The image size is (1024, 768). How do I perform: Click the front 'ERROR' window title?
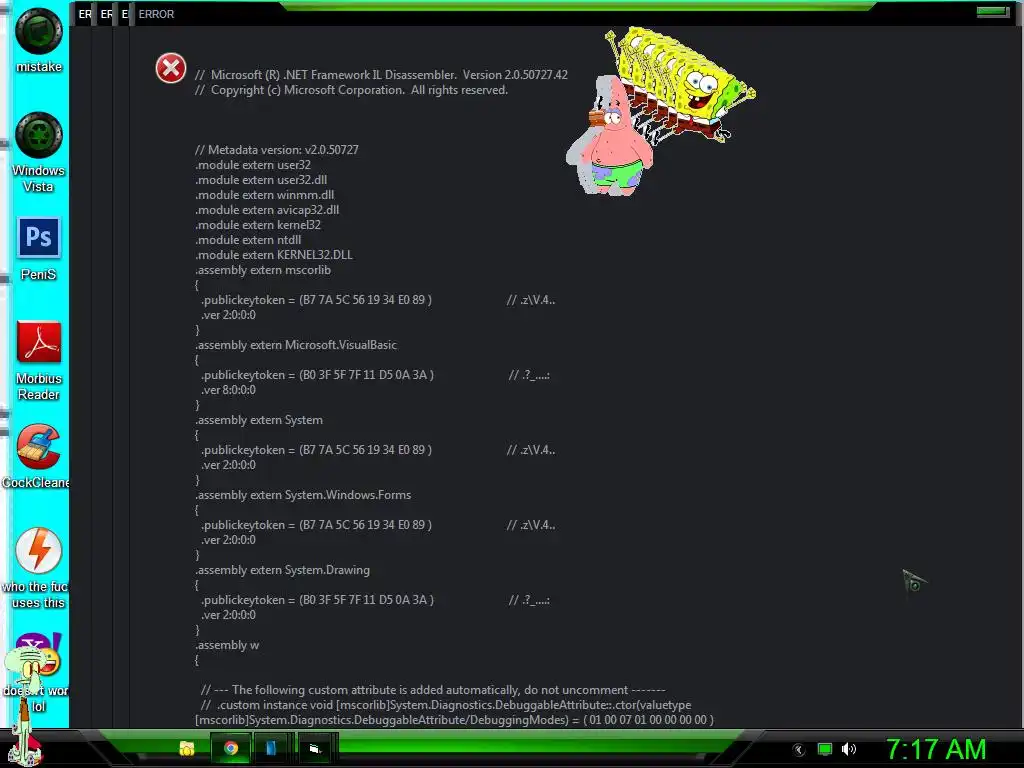(156, 14)
